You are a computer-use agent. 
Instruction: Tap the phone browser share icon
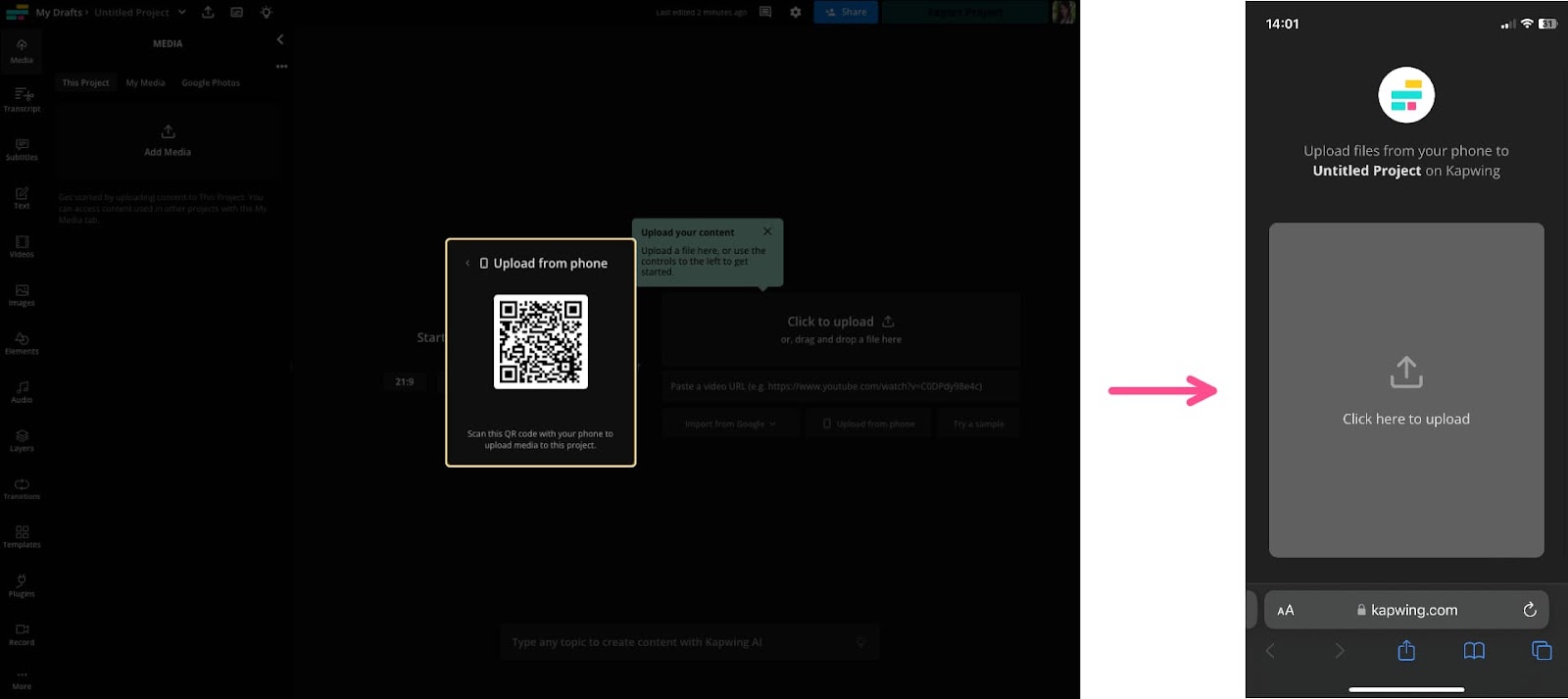(x=1406, y=650)
